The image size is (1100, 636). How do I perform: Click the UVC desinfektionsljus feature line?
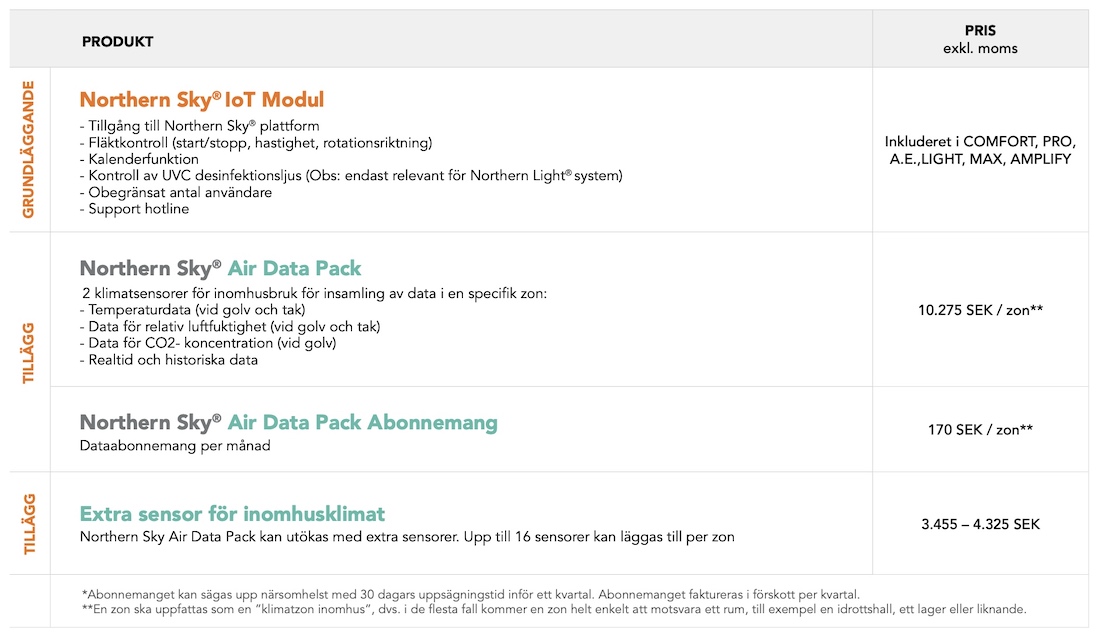[x=351, y=176]
